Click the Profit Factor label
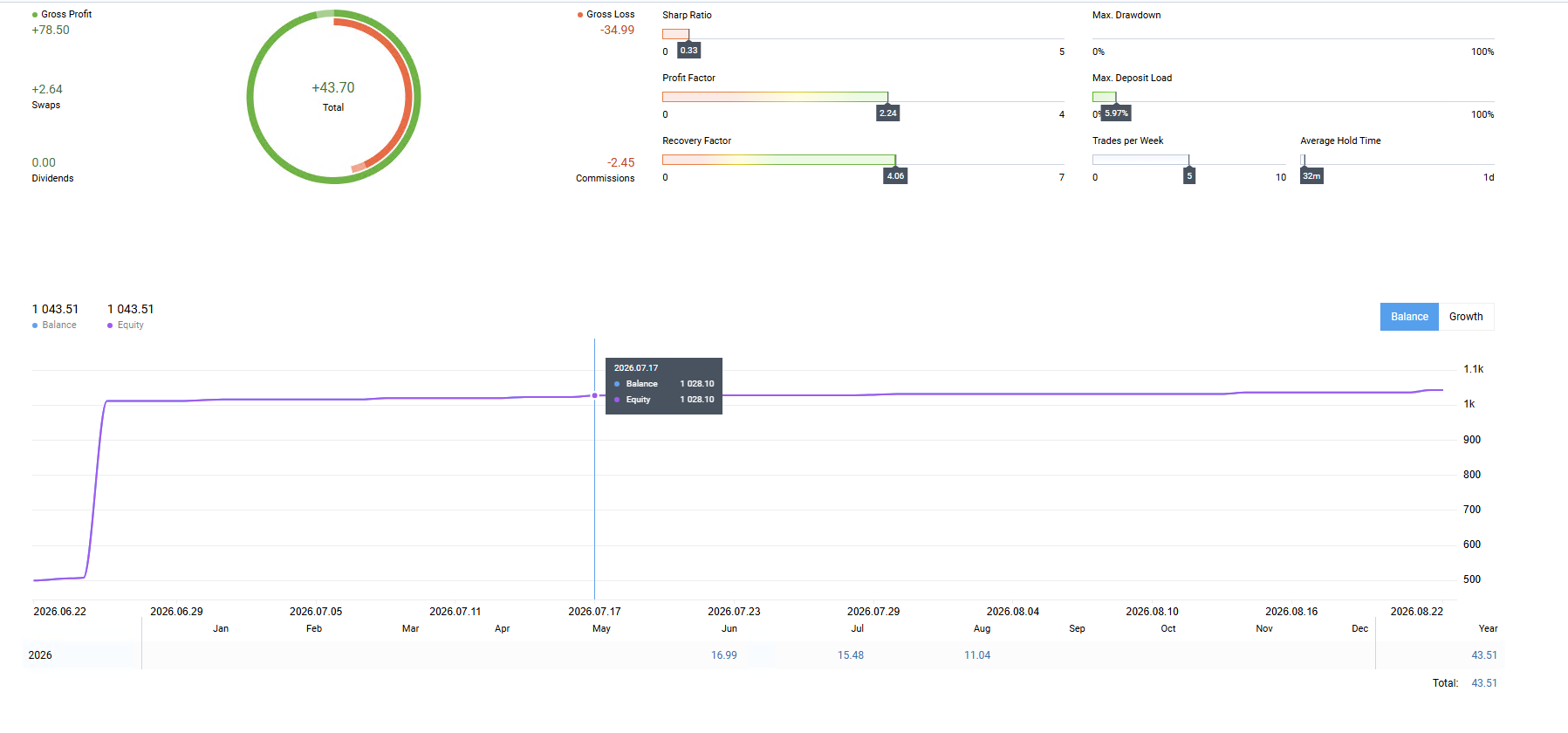This screenshot has width=1568, height=733. click(x=688, y=78)
